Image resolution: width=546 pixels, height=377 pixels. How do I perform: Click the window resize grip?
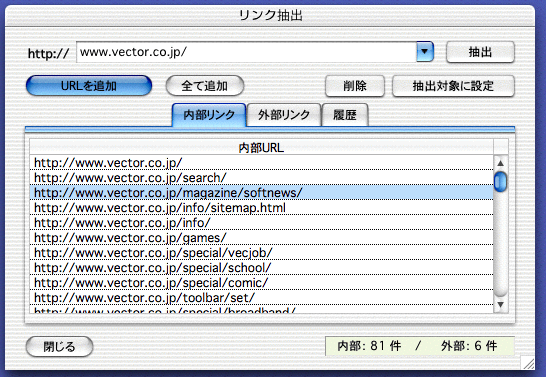pos(529,363)
